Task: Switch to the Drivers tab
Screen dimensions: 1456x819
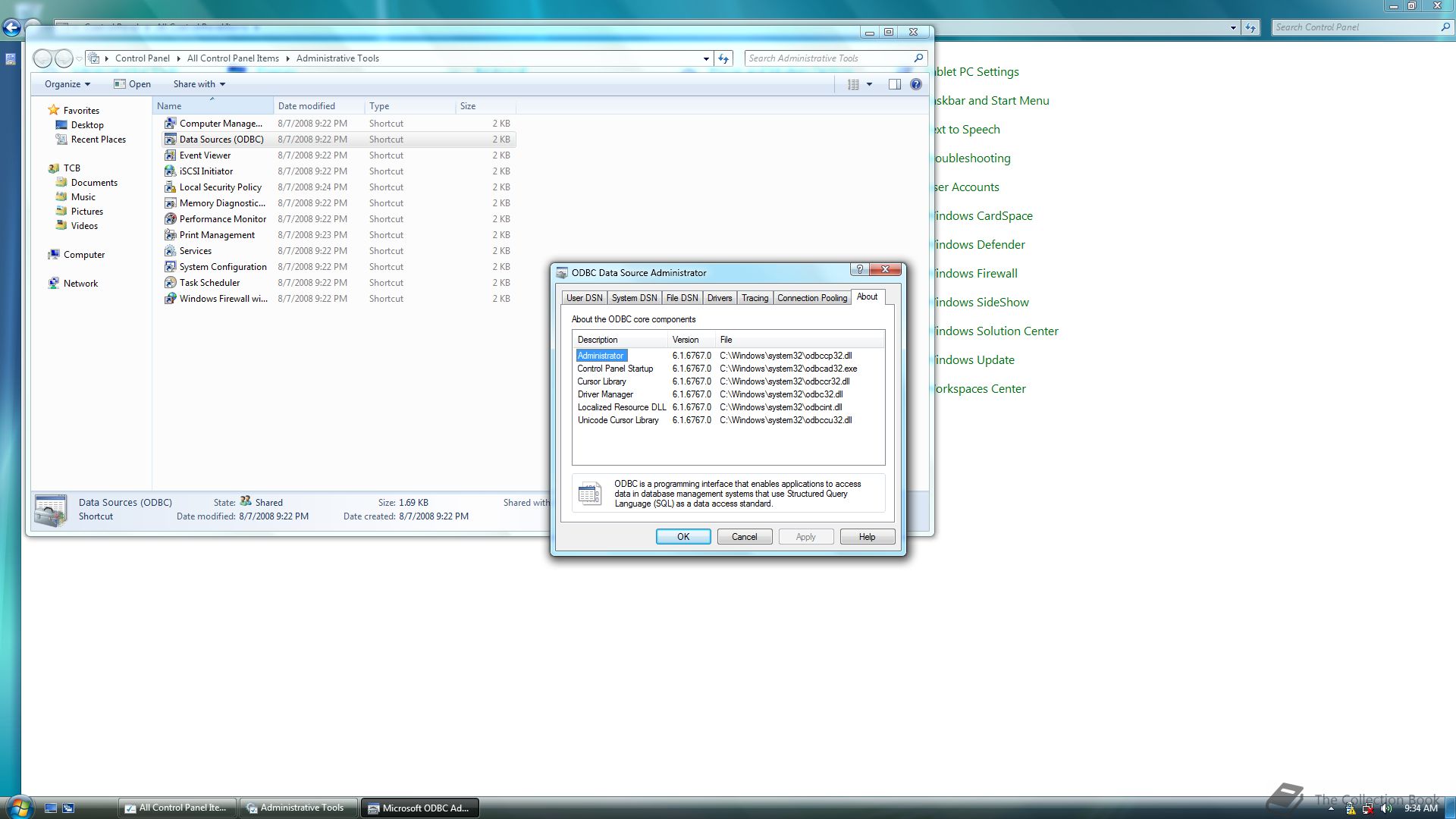Action: click(720, 298)
